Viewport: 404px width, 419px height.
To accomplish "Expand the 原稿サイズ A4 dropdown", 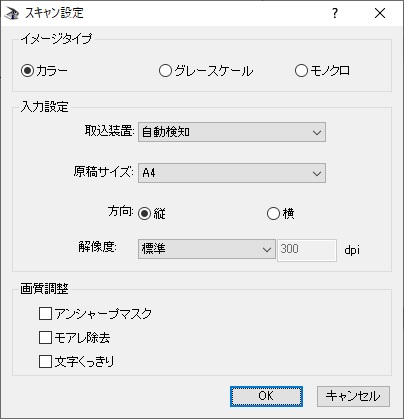I will tap(232, 173).
